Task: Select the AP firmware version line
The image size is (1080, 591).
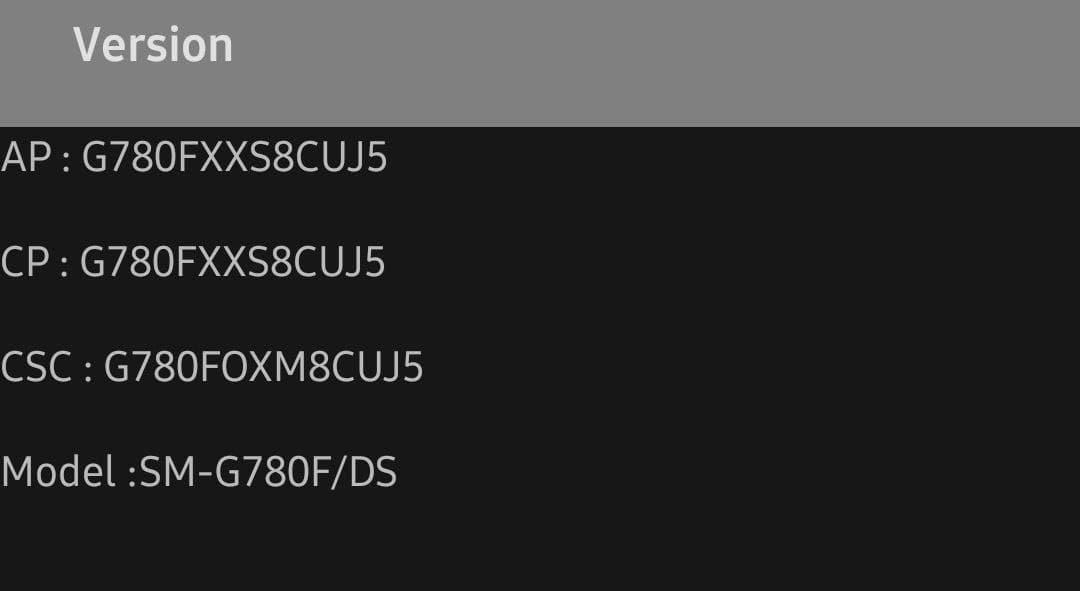Action: click(194, 157)
